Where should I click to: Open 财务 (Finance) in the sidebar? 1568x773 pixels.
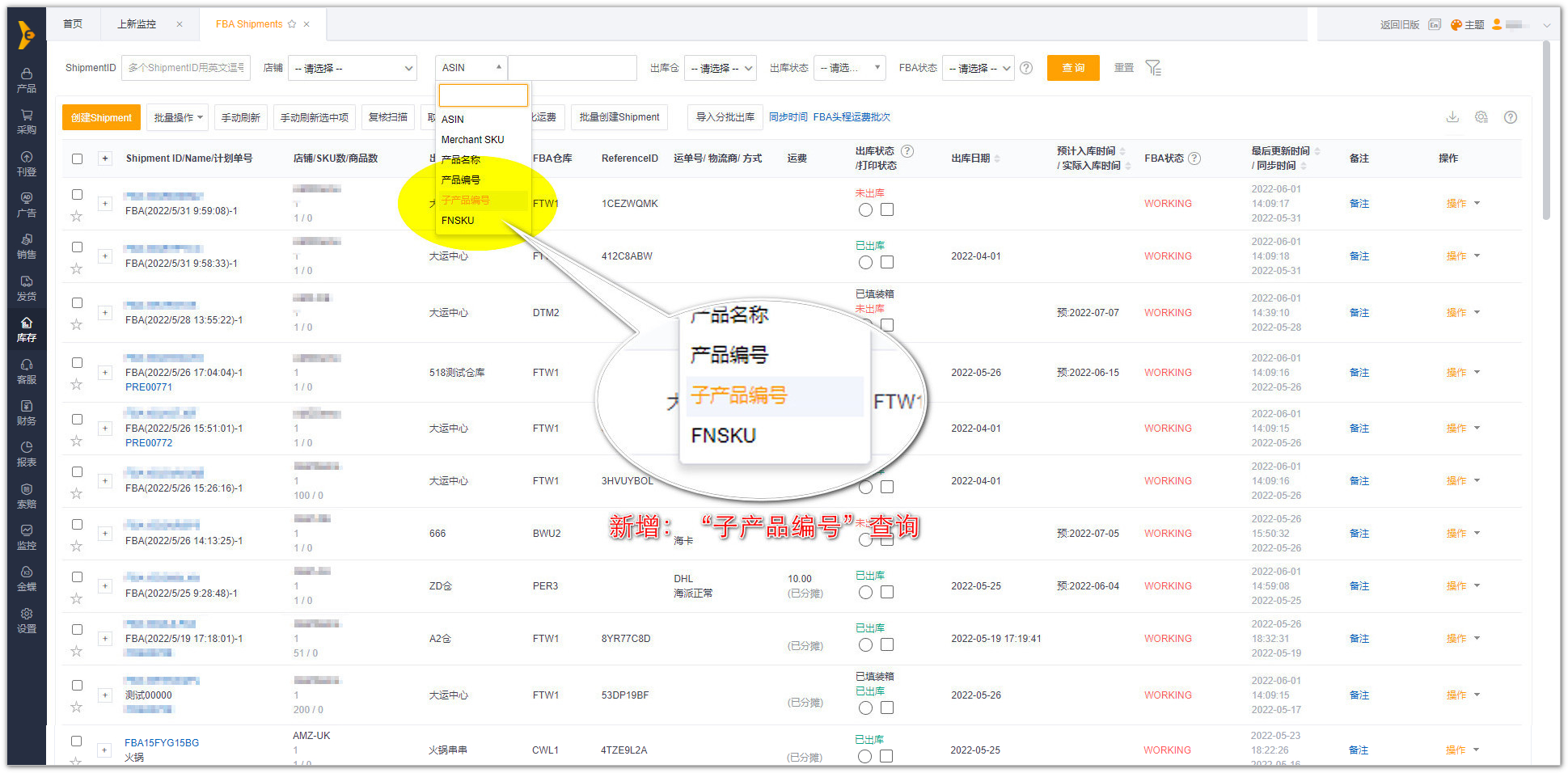pyautogui.click(x=27, y=412)
